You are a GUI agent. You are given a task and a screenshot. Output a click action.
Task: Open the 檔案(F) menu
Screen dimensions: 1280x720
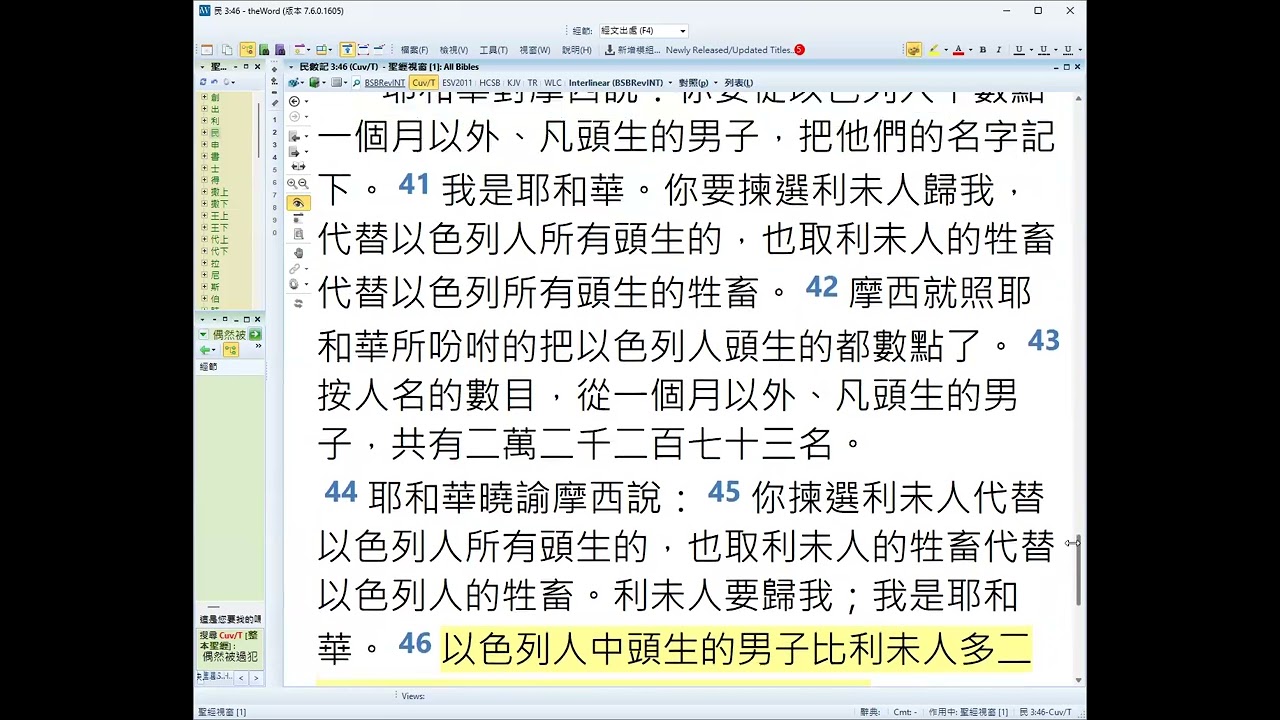414,50
